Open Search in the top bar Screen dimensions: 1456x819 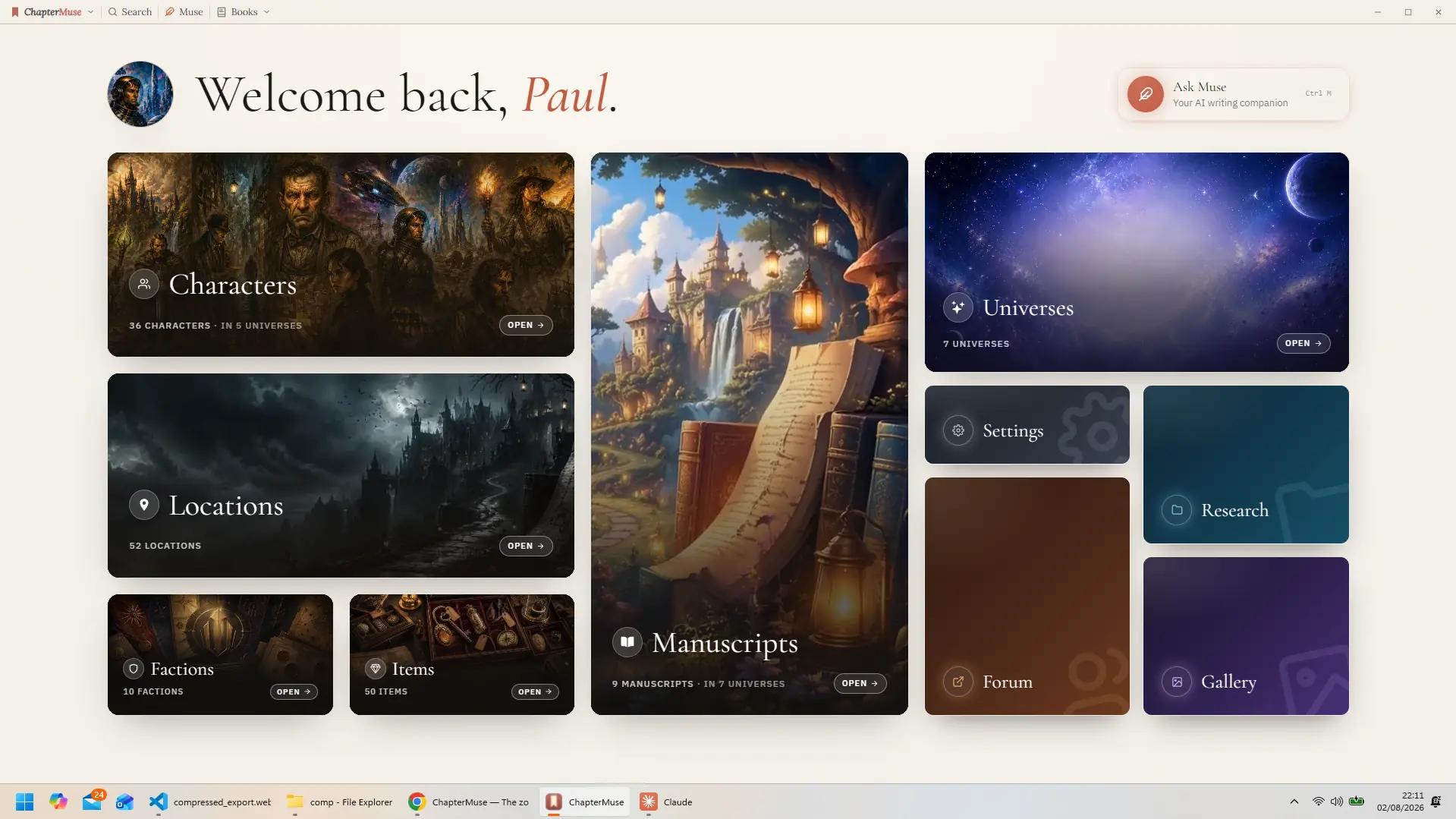[x=130, y=12]
